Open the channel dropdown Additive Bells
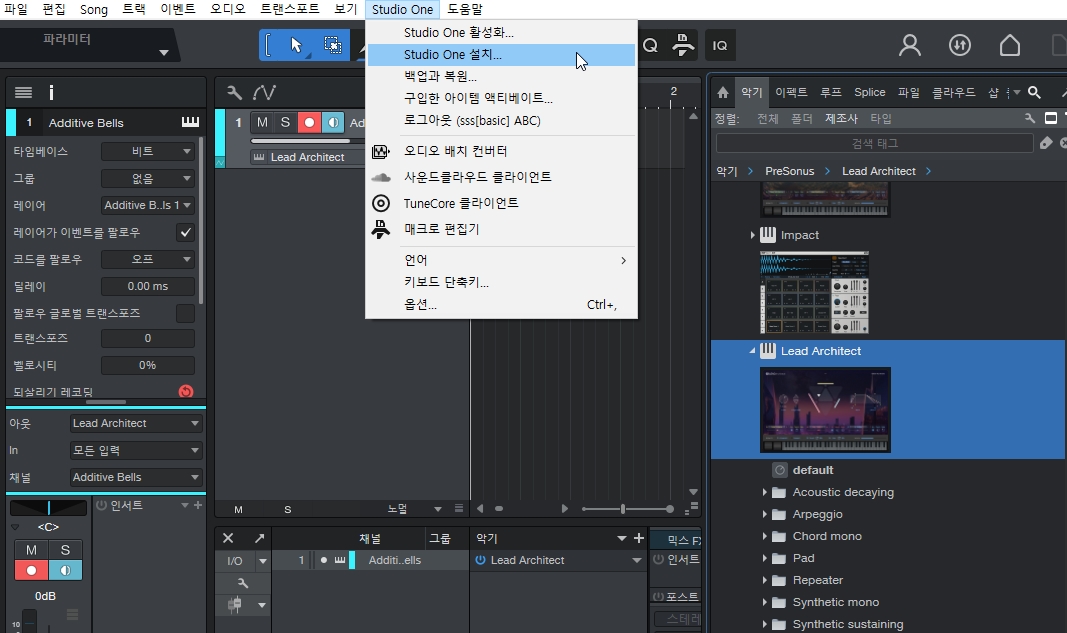The width and height of the screenshot is (1067, 633). [136, 477]
